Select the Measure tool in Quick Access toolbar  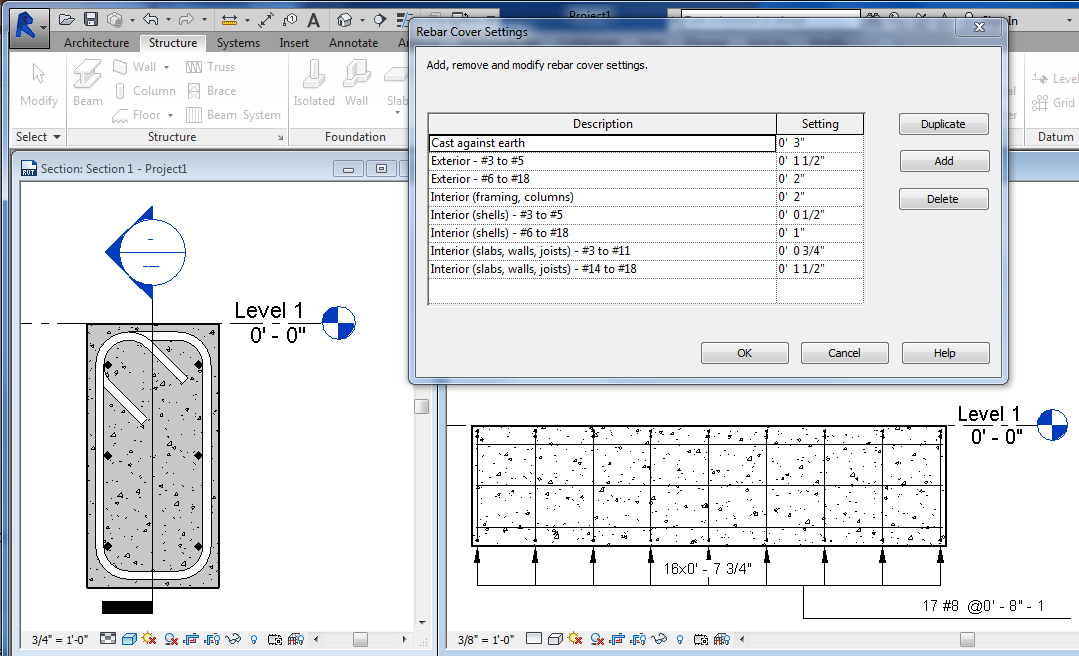click(x=230, y=19)
